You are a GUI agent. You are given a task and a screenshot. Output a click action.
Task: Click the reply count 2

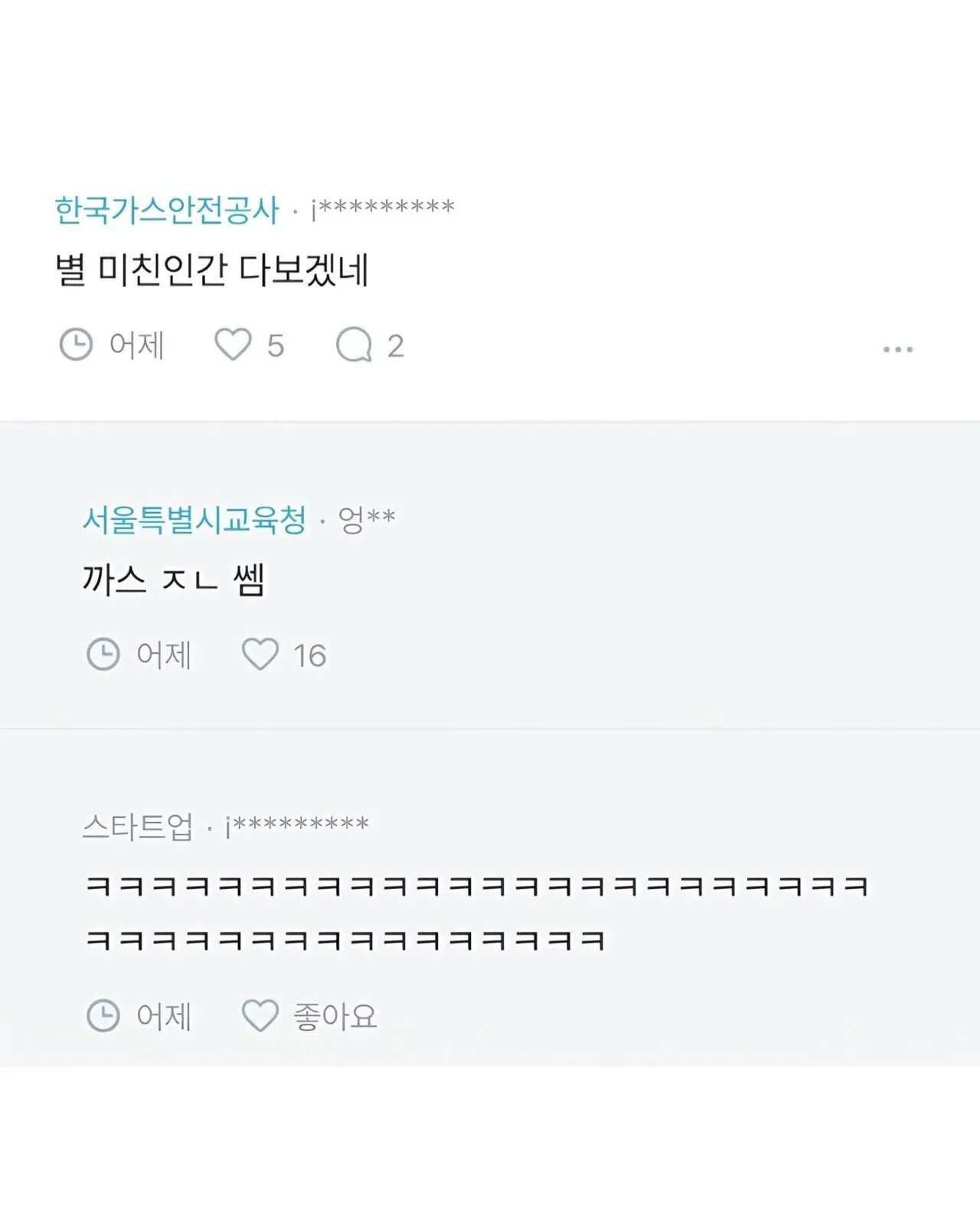pyautogui.click(x=395, y=346)
